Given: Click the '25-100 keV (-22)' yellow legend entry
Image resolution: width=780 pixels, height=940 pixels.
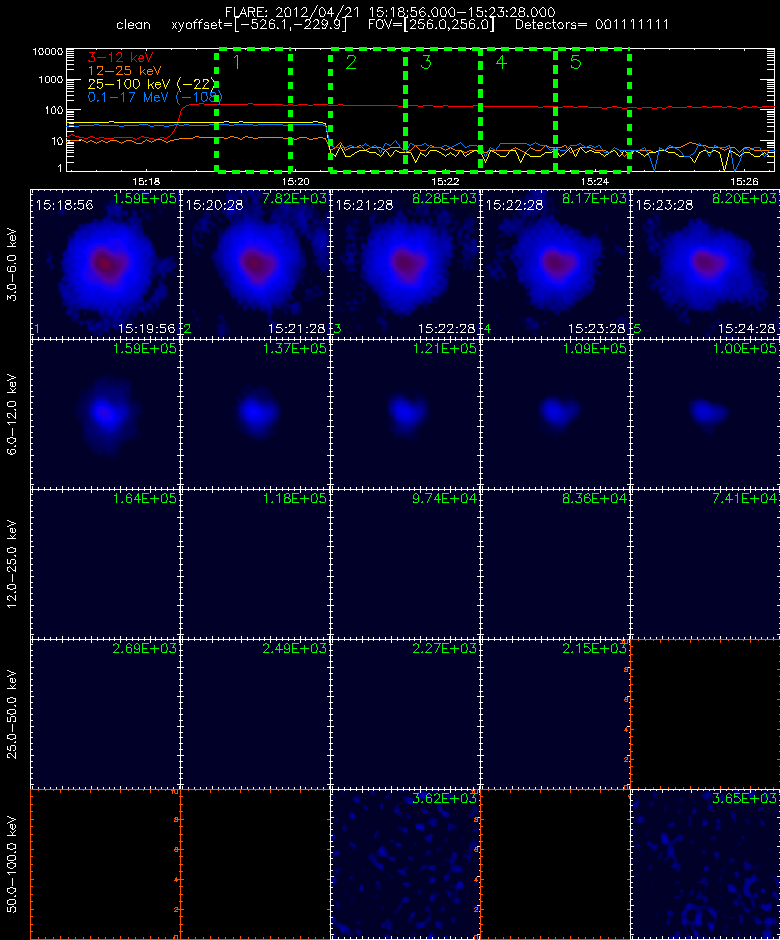Looking at the screenshot, I should click(x=151, y=84).
